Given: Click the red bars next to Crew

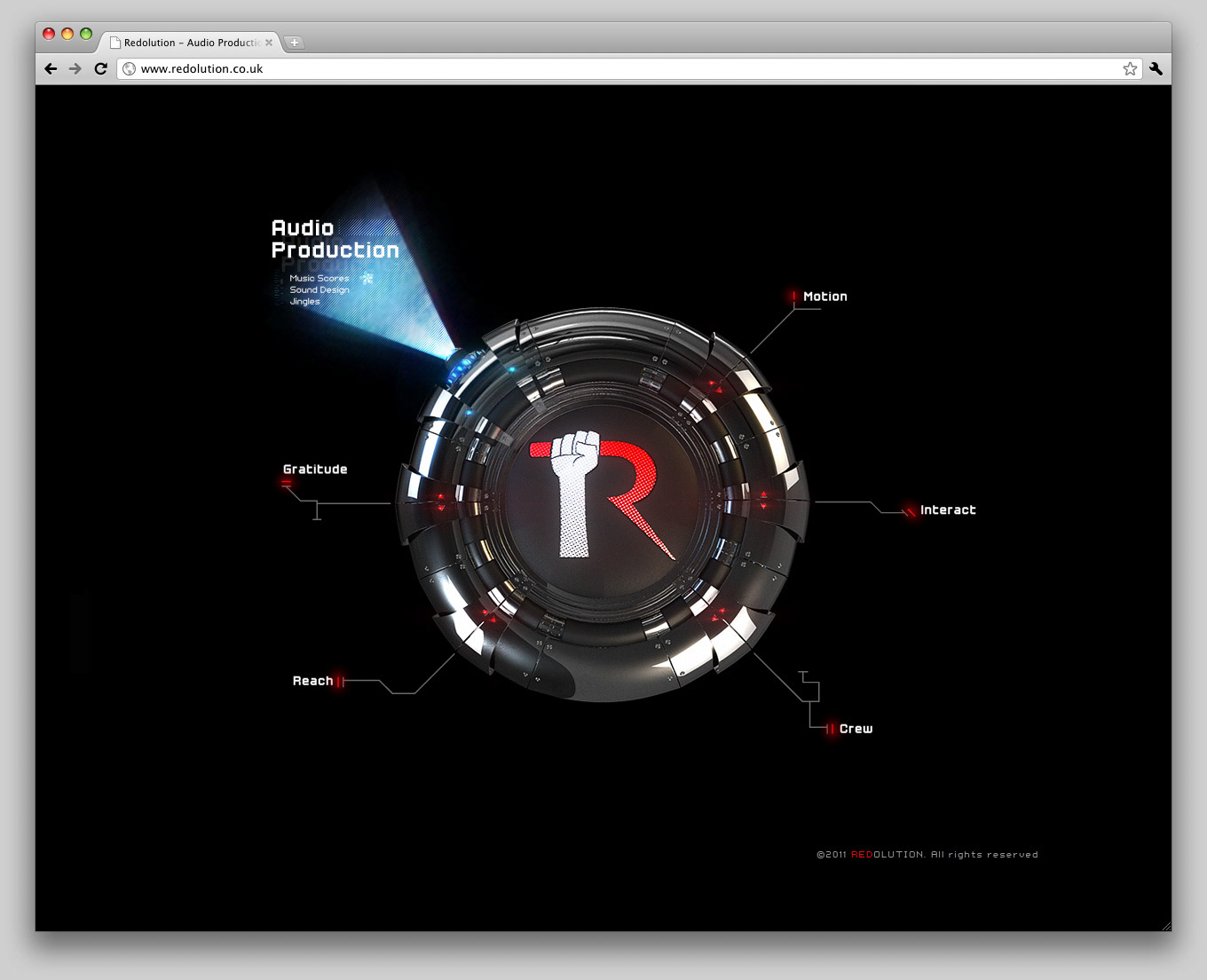Looking at the screenshot, I should (x=831, y=729).
